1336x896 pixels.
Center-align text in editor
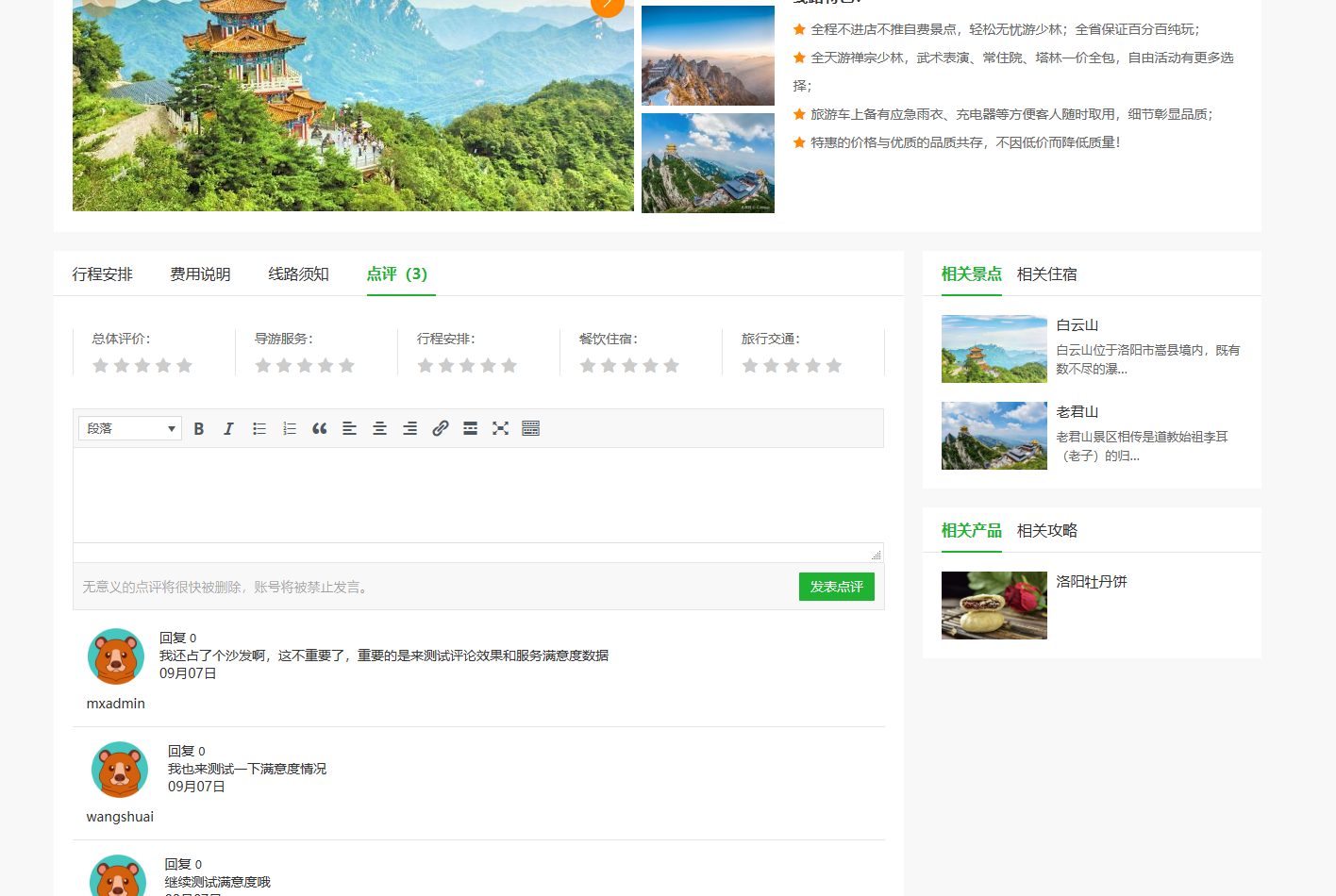point(379,428)
